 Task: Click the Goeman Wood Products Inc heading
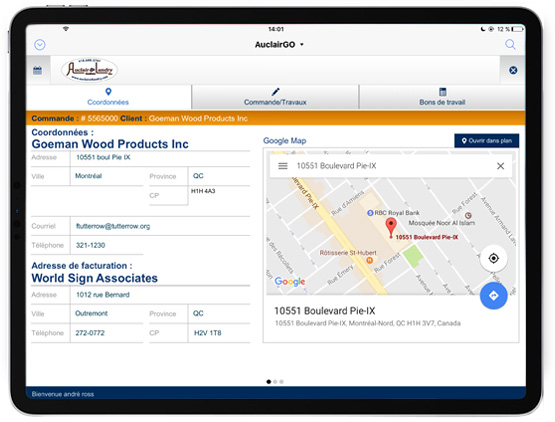(110, 144)
